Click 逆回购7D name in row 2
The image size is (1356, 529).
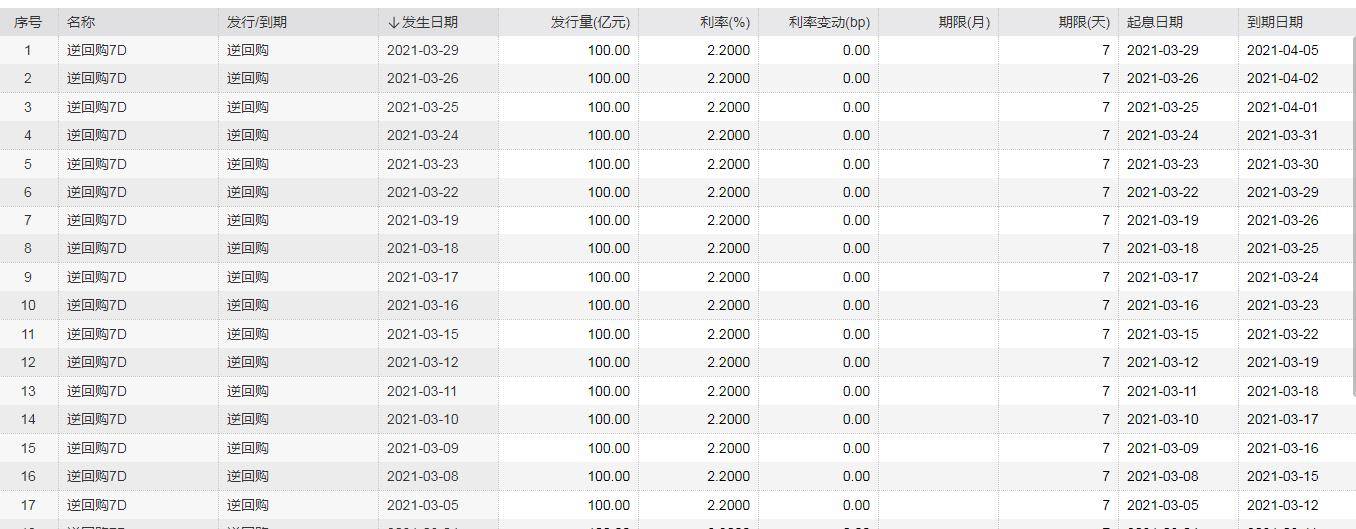pyautogui.click(x=97, y=78)
